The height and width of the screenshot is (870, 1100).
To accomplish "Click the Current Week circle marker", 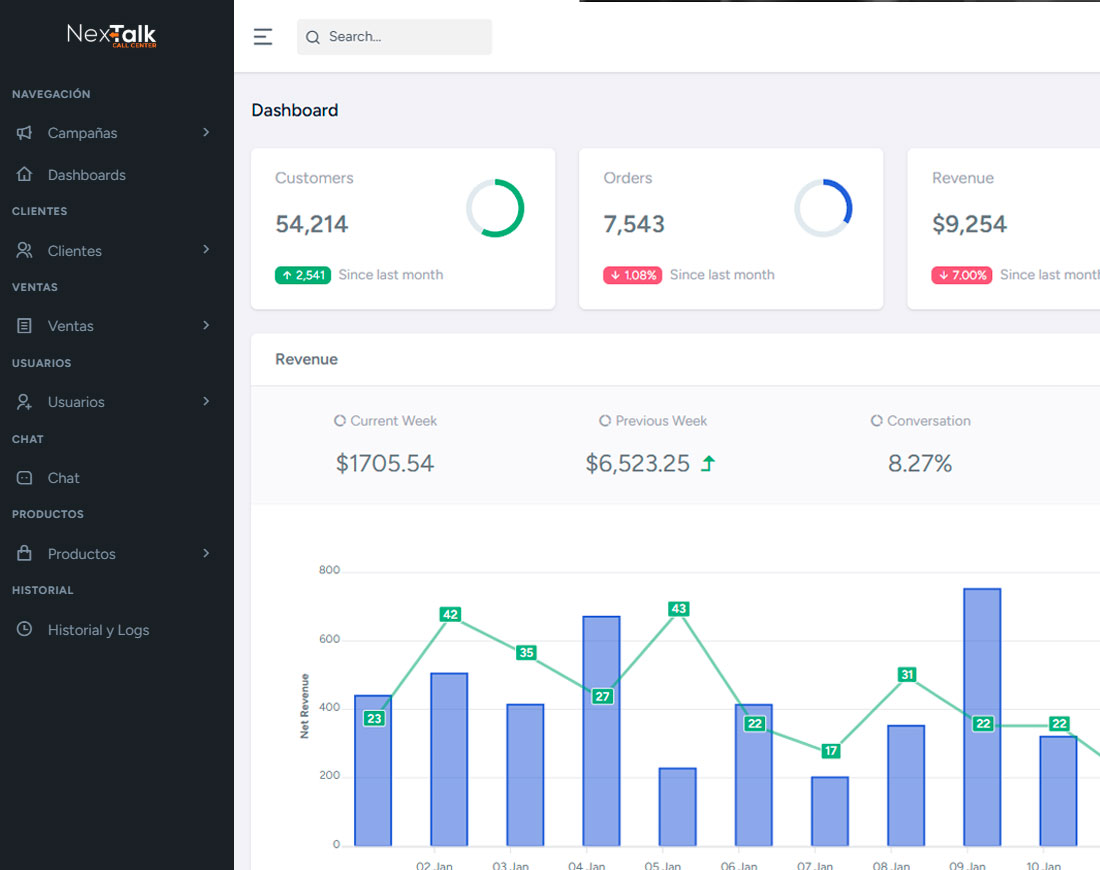I will (x=340, y=420).
